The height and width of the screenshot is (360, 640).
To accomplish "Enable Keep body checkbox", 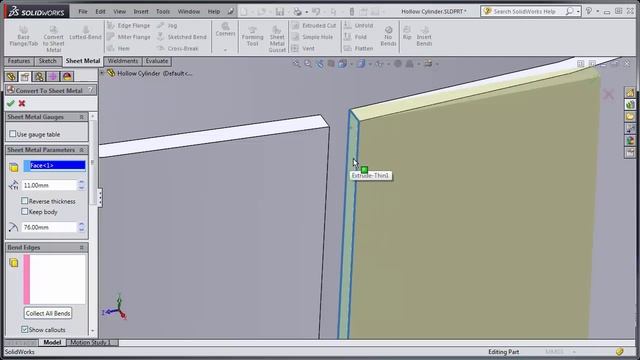I will tap(24, 211).
